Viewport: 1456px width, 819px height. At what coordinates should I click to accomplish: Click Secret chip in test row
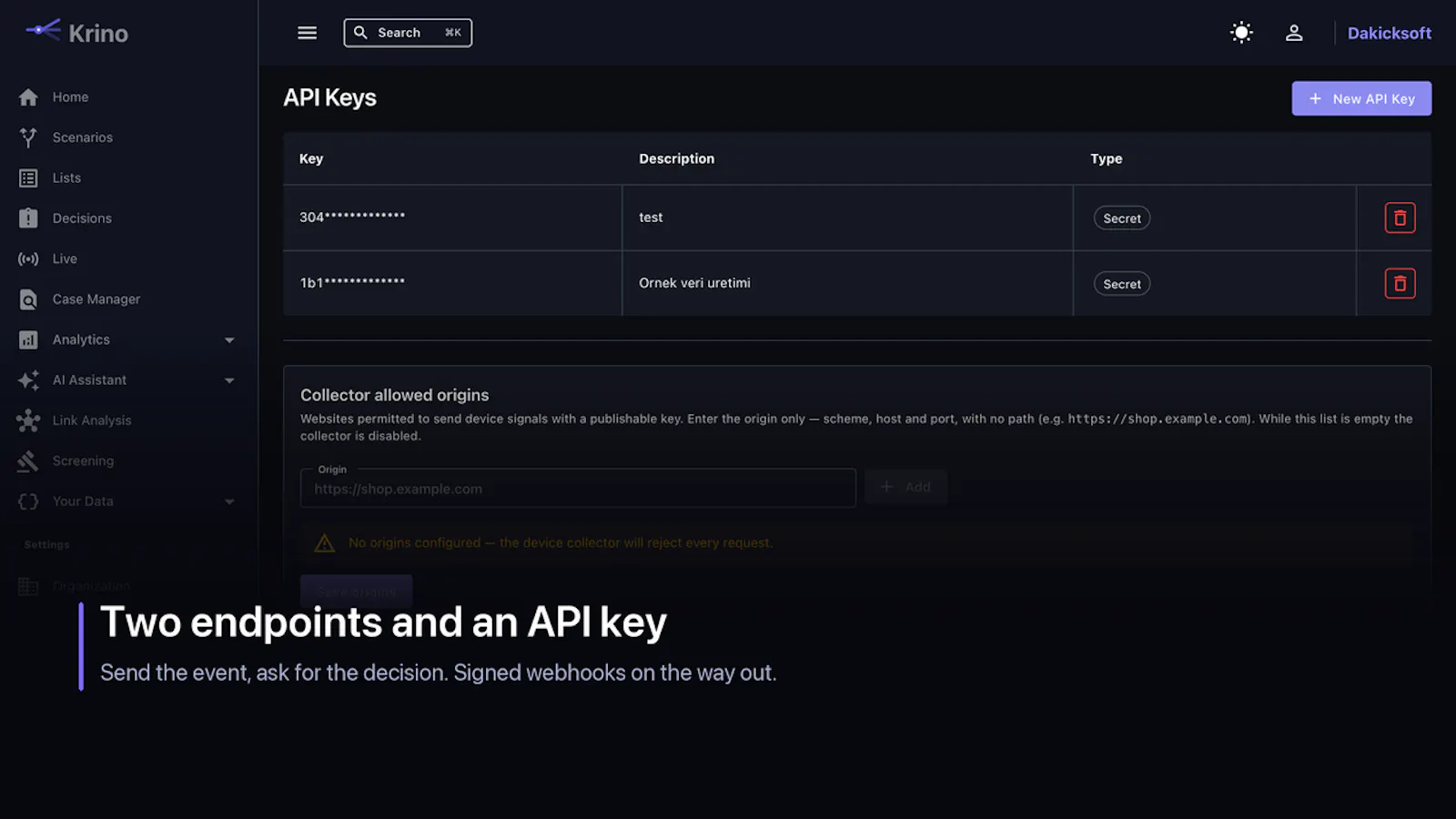[x=1122, y=218]
